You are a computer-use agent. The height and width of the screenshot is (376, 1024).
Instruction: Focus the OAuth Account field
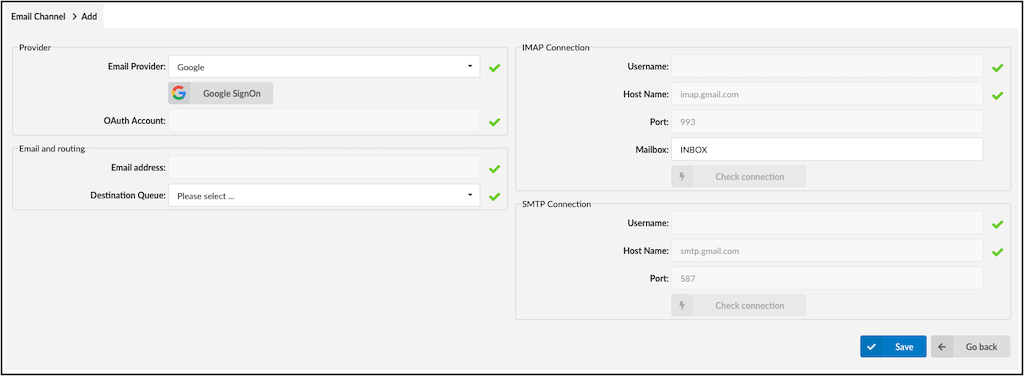[x=324, y=120]
